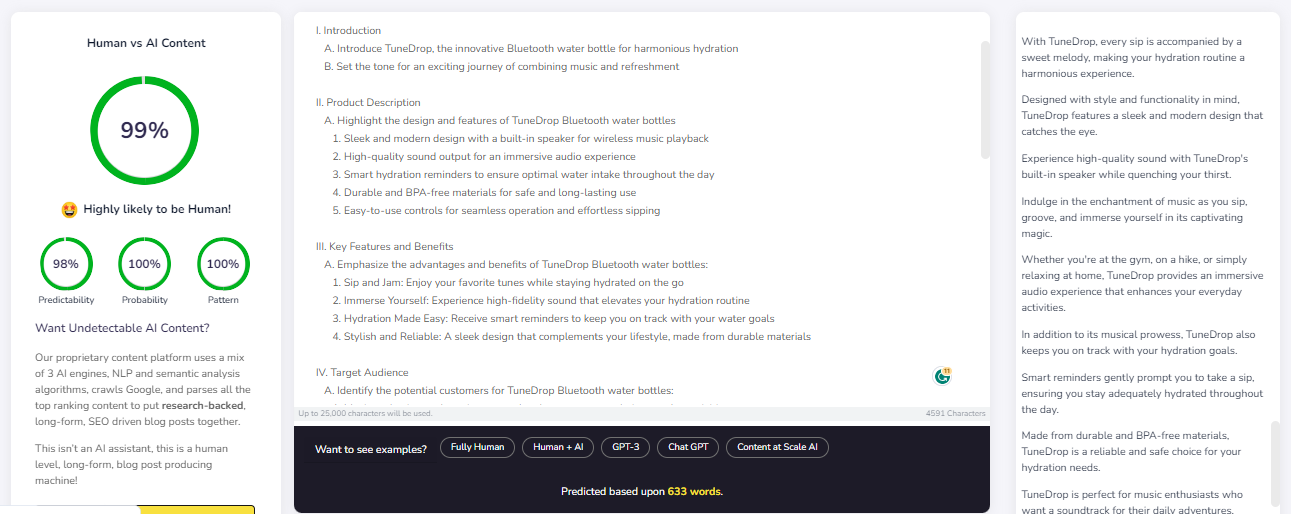Select the GPT-3 example button
This screenshot has width=1291, height=514.
tap(626, 447)
